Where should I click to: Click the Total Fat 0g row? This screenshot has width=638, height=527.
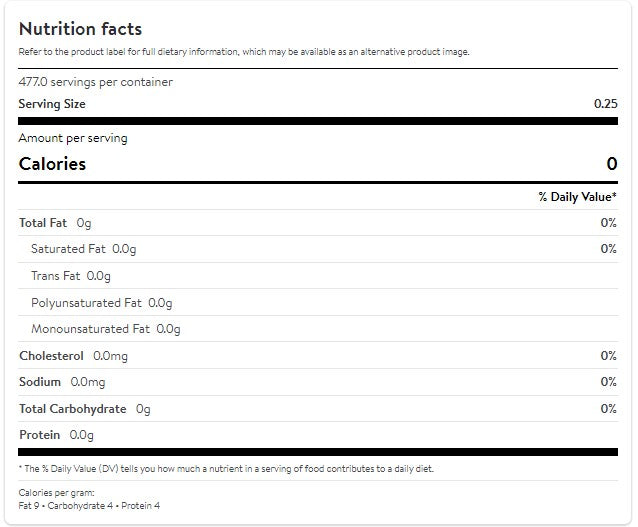point(318,223)
